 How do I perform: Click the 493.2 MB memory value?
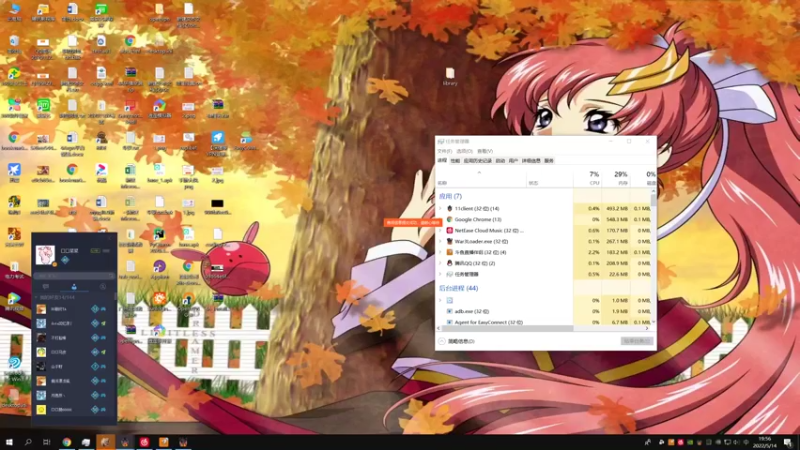tap(617, 208)
